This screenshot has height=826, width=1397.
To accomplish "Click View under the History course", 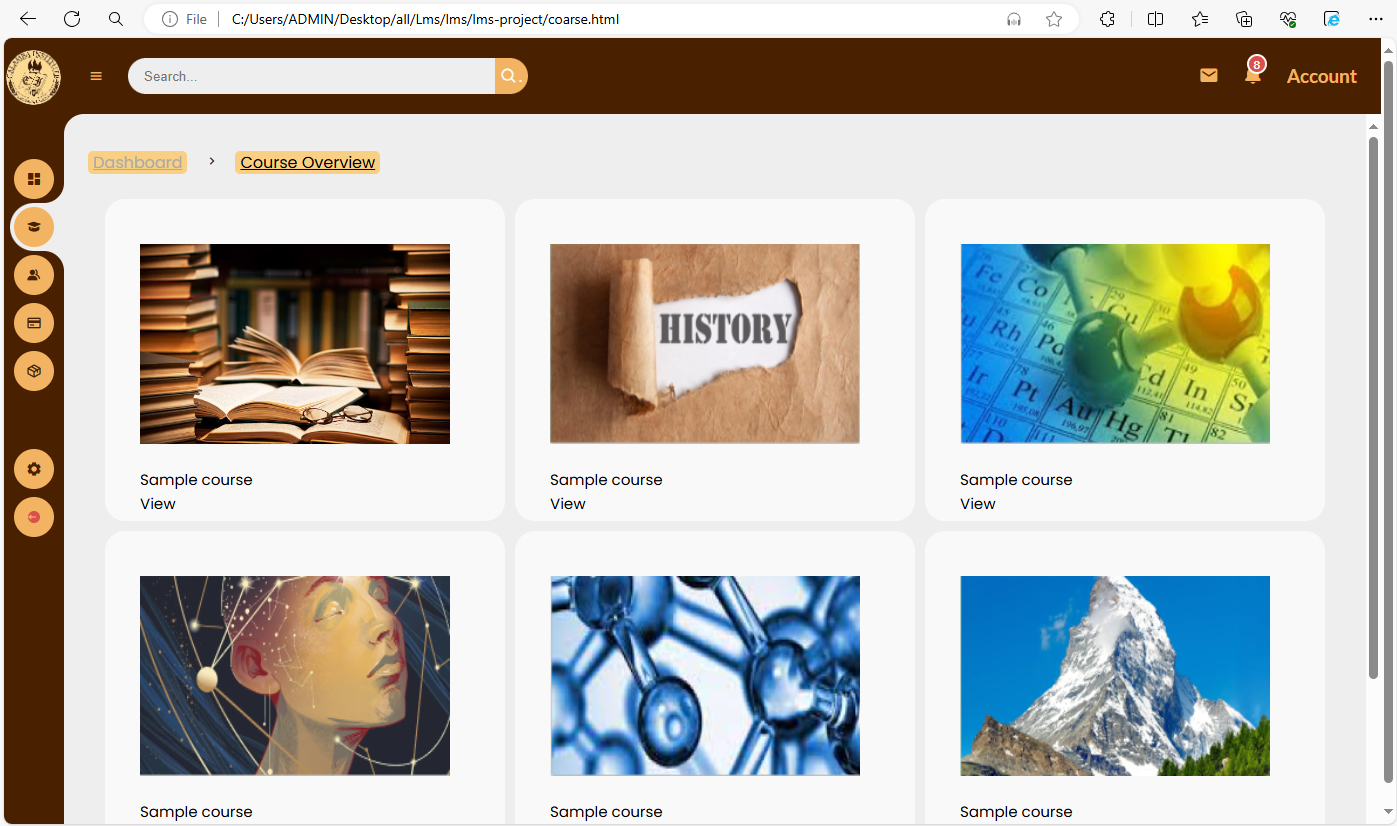I will 568,504.
